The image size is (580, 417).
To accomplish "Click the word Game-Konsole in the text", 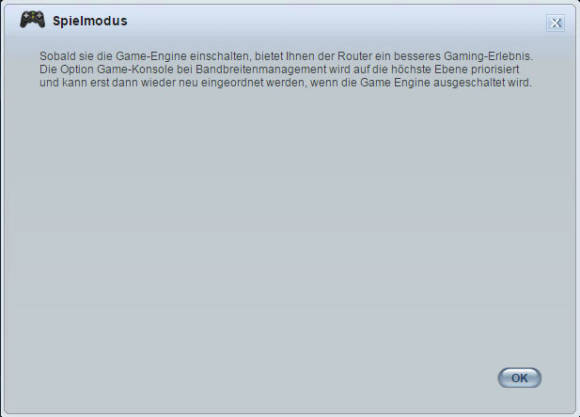I will tap(135, 70).
